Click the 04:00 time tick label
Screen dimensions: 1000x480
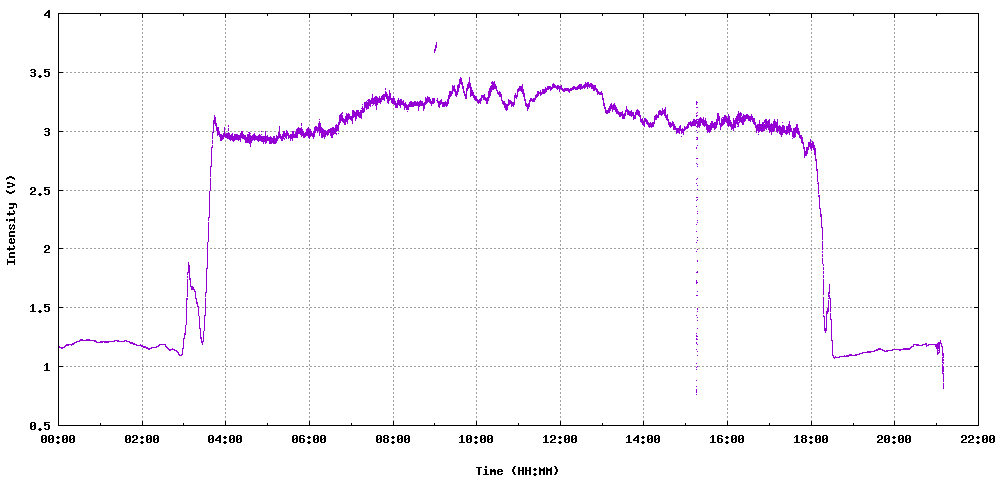(x=226, y=440)
